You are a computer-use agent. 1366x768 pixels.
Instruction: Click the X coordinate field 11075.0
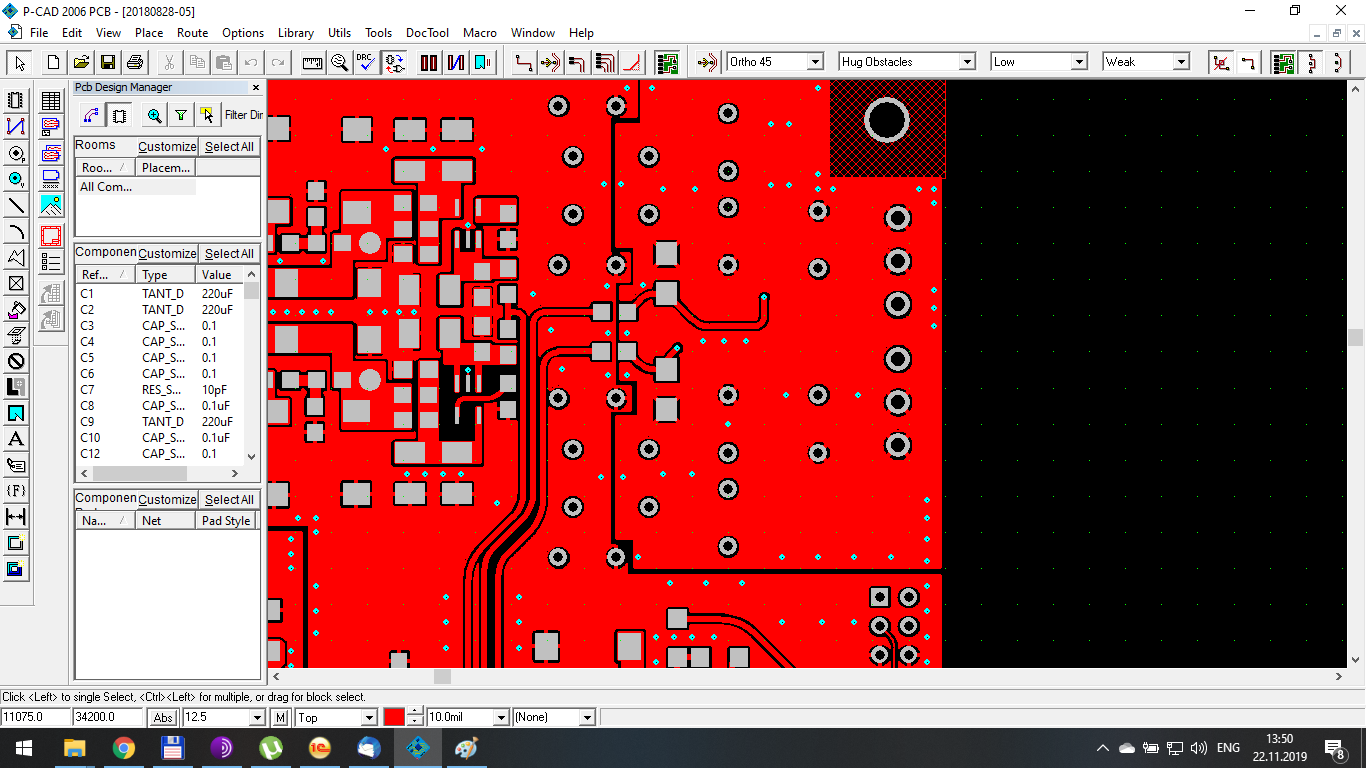tap(35, 718)
